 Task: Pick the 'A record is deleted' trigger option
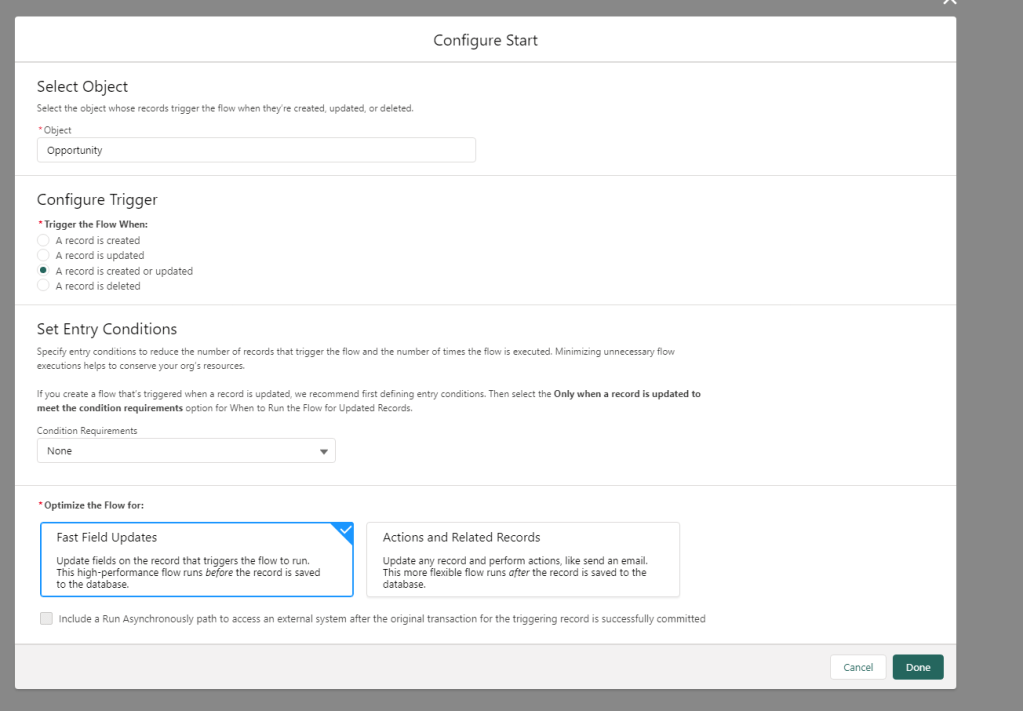[x=43, y=286]
